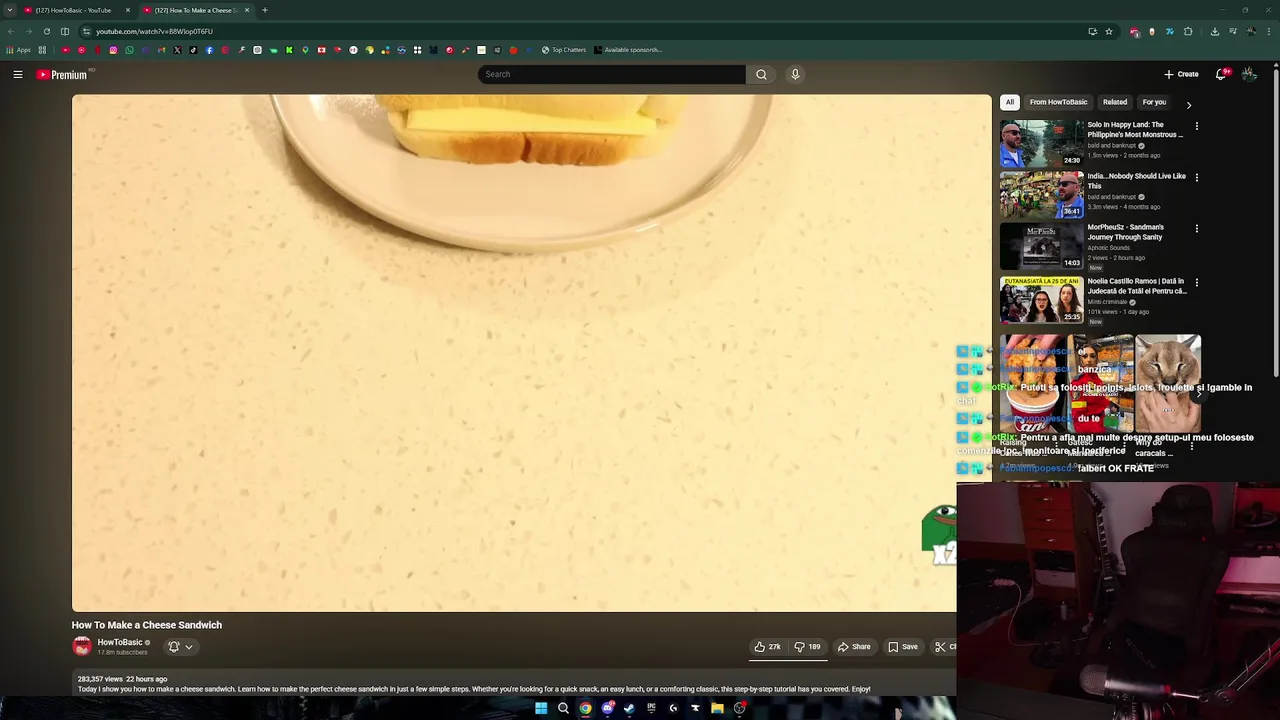Open the tab search dropdown arrow

tap(10, 10)
